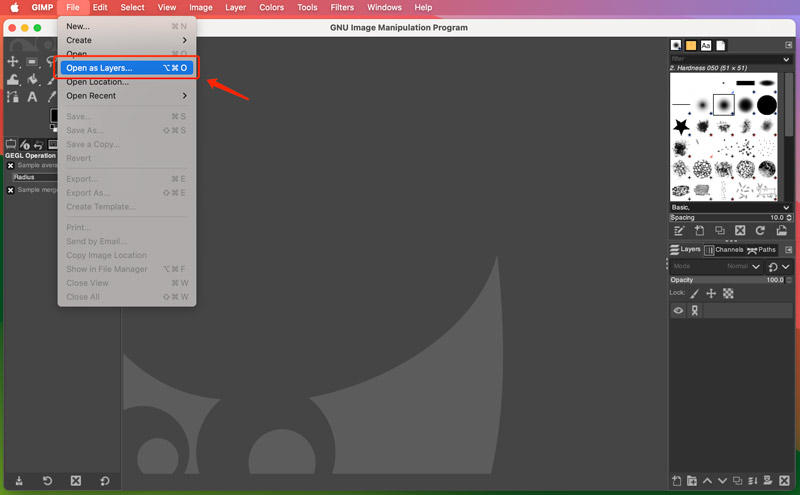This screenshot has width=800, height=495.
Task: Open the Patterns tab
Action: tap(691, 45)
